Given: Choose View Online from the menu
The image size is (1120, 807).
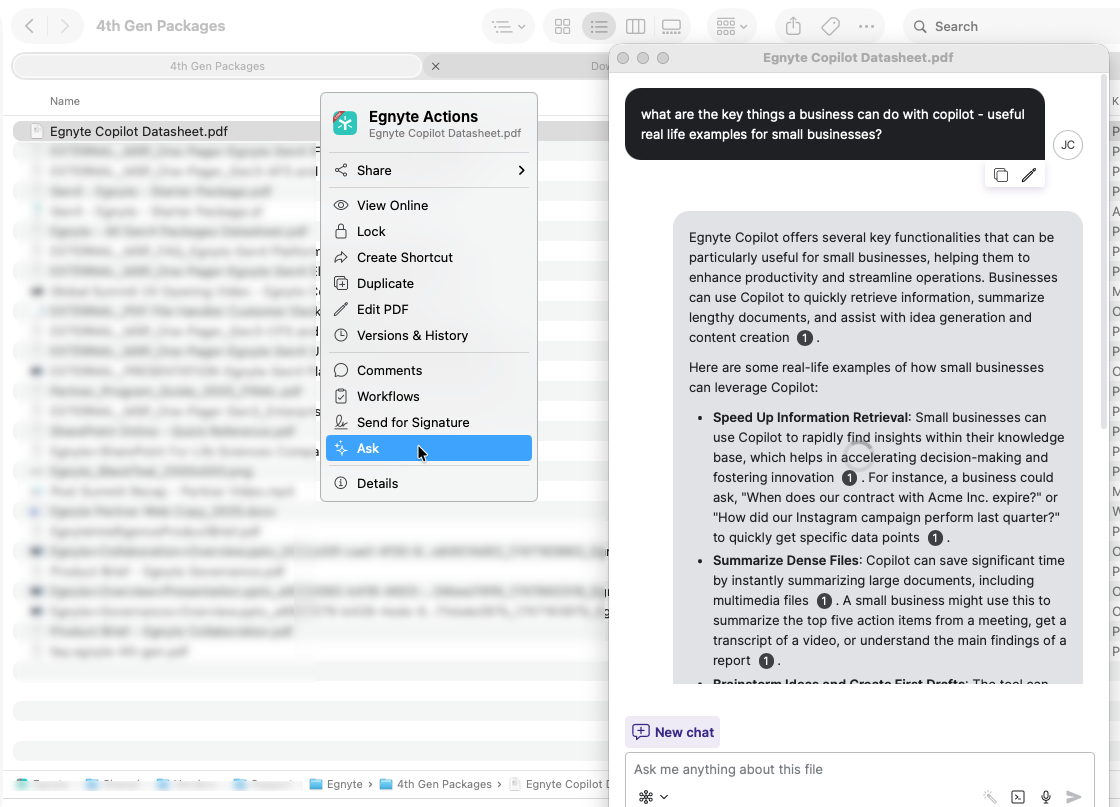Looking at the screenshot, I should (x=429, y=206).
